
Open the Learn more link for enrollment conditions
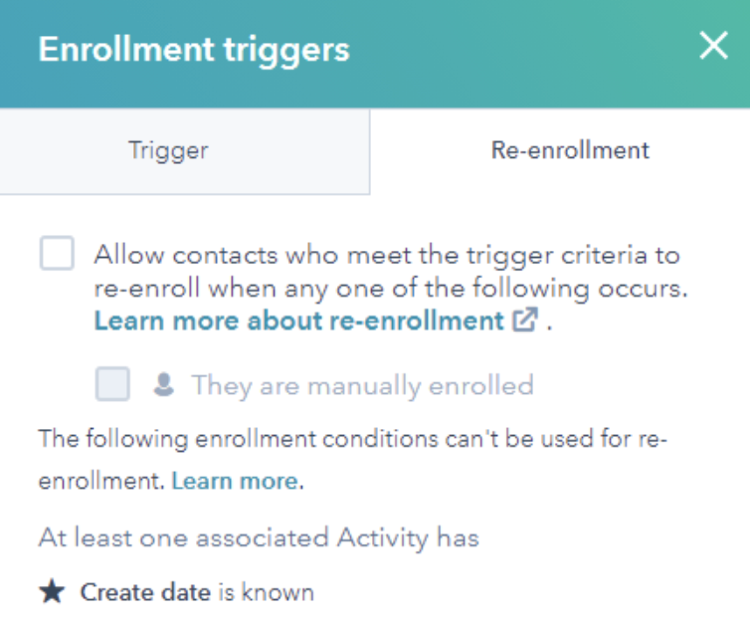click(234, 481)
